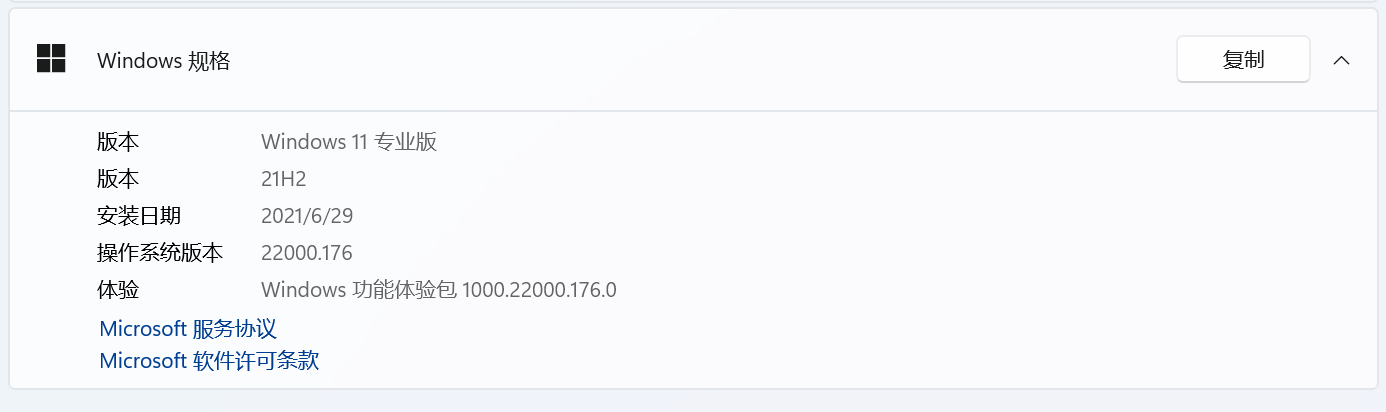Click the 2021/6/29 install date value
Screen dimensions: 1386x412
pyautogui.click(x=307, y=216)
